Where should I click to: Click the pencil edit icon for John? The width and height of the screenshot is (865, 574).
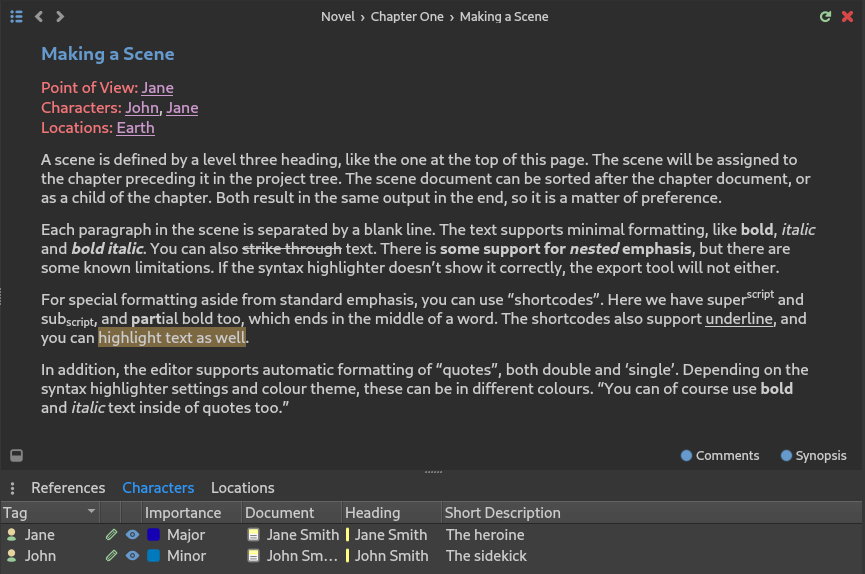tap(111, 555)
